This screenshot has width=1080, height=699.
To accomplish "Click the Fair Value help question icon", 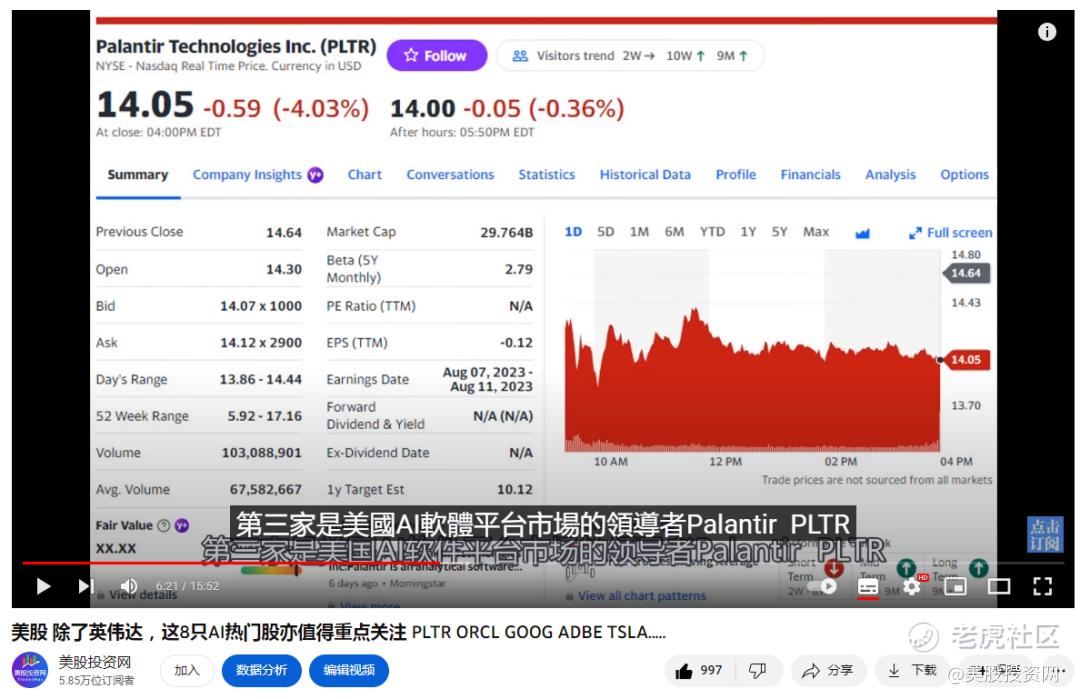I will point(164,525).
